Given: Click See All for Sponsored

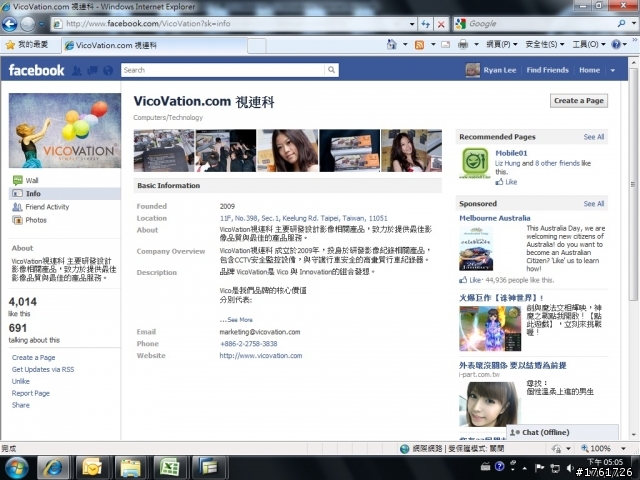Looking at the screenshot, I should click(593, 204).
